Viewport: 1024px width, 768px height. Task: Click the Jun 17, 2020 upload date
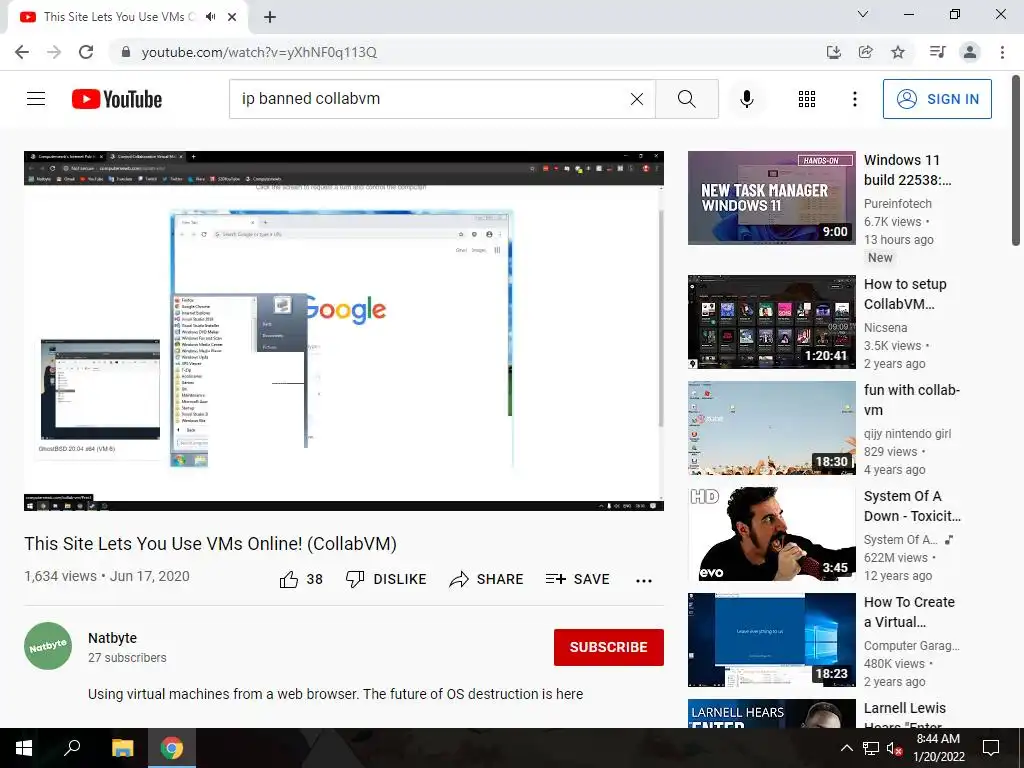pyautogui.click(x=150, y=576)
